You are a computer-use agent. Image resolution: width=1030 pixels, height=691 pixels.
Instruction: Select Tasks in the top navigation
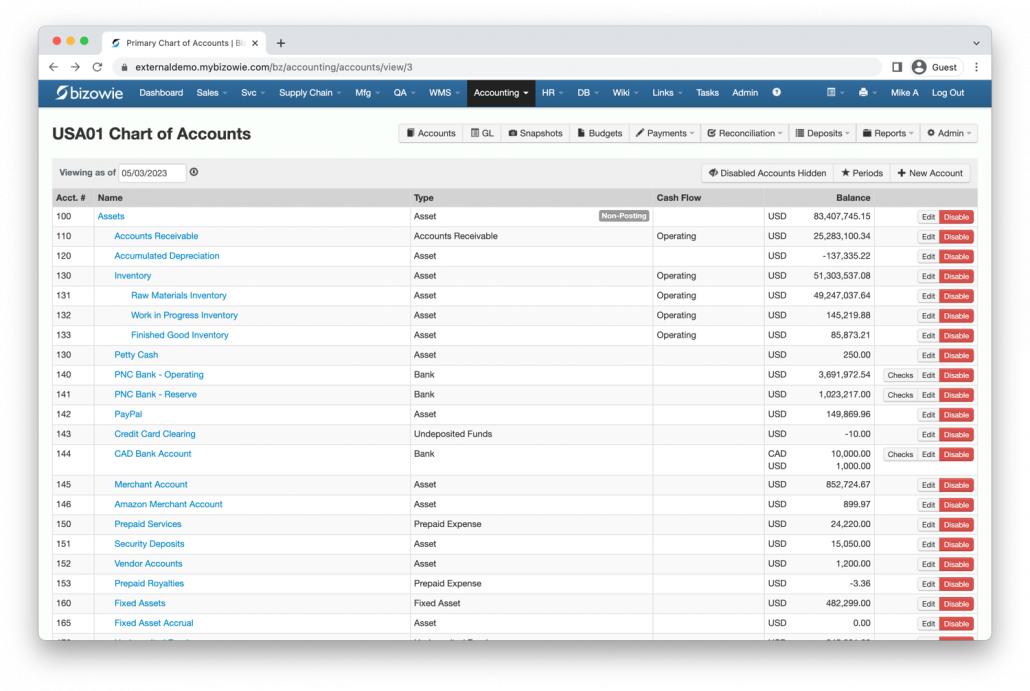point(707,93)
